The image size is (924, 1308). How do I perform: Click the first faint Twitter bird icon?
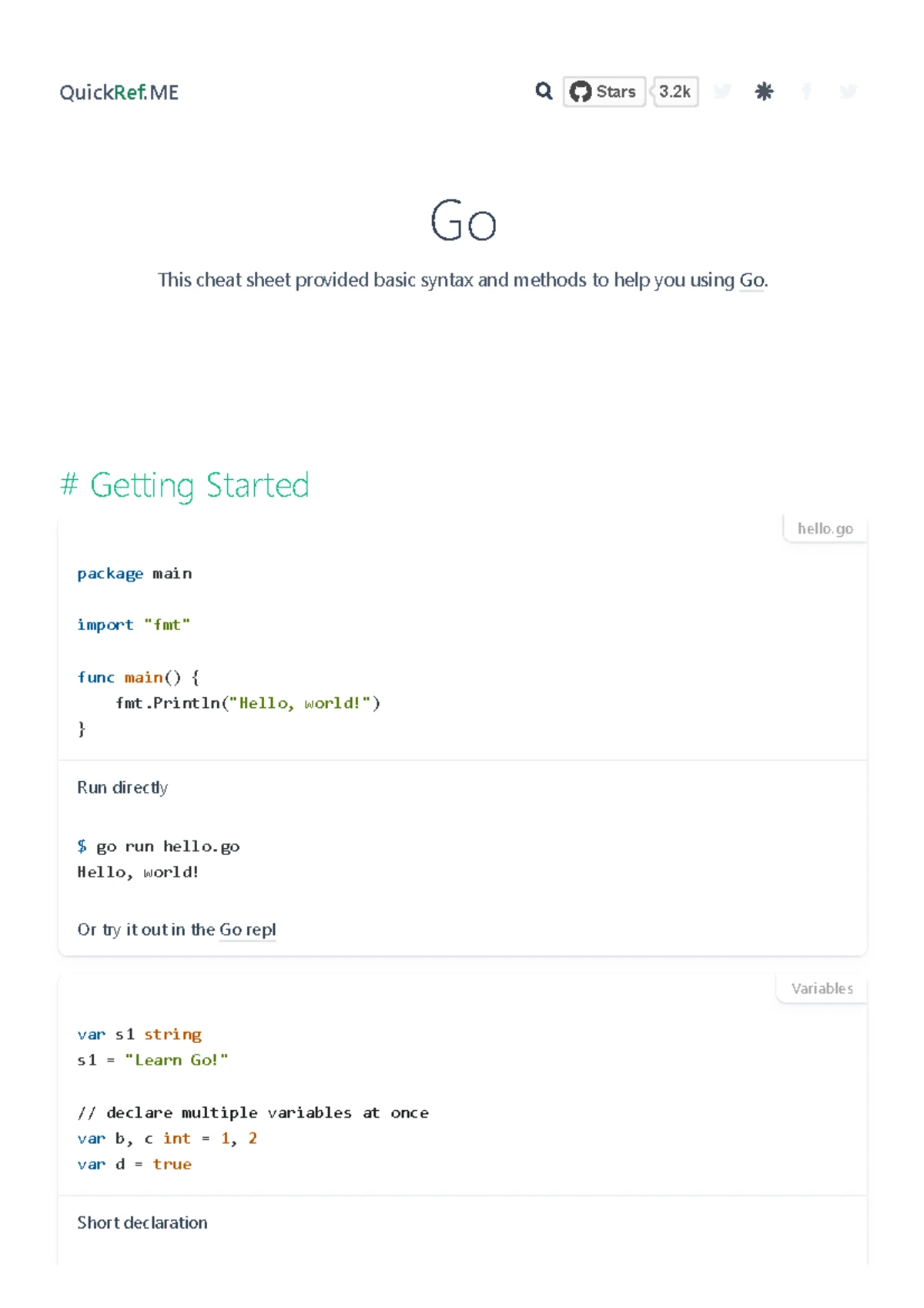coord(722,92)
